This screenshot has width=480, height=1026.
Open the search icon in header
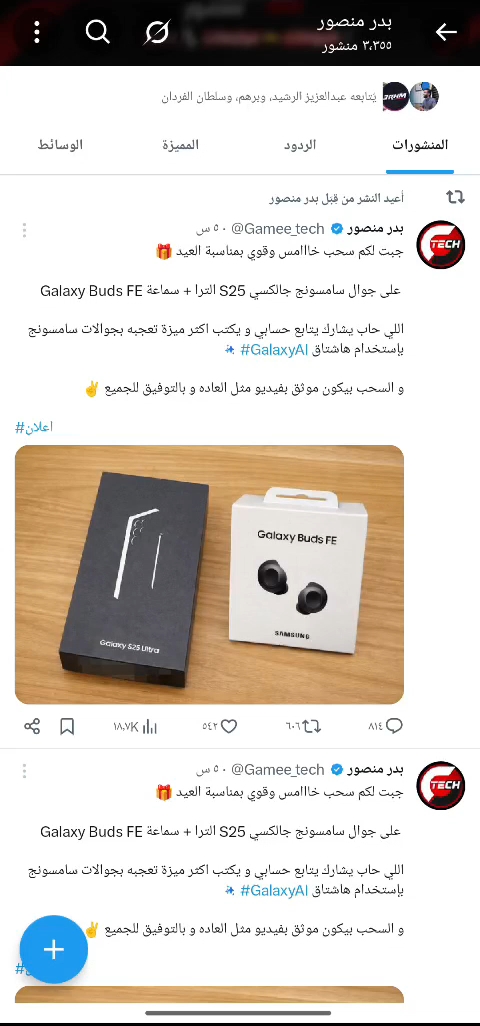(97, 31)
